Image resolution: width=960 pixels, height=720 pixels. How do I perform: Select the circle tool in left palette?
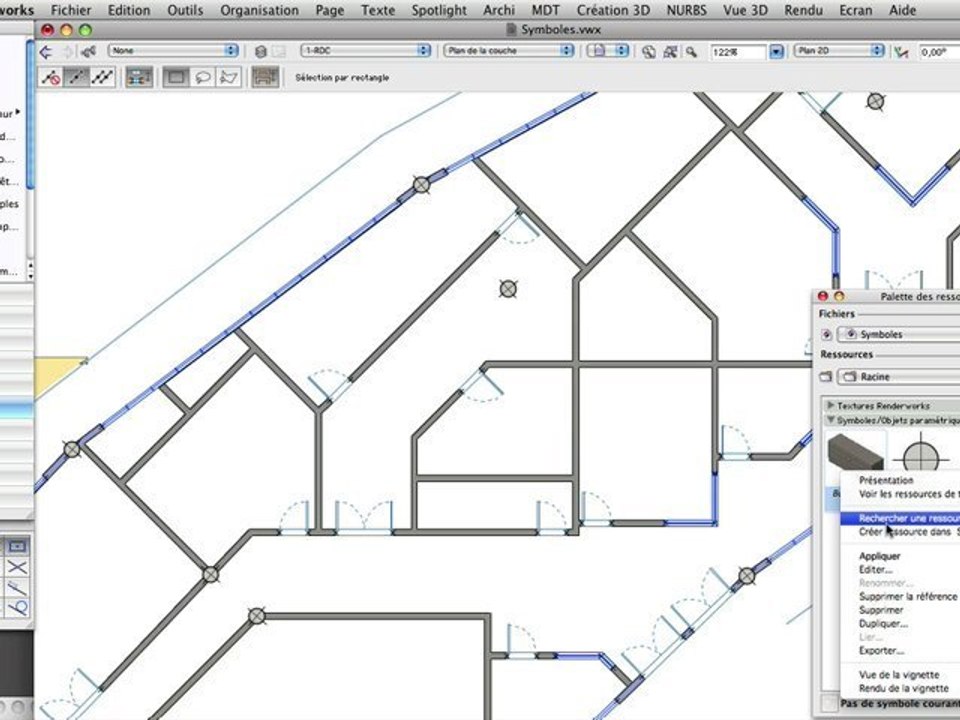(18, 608)
